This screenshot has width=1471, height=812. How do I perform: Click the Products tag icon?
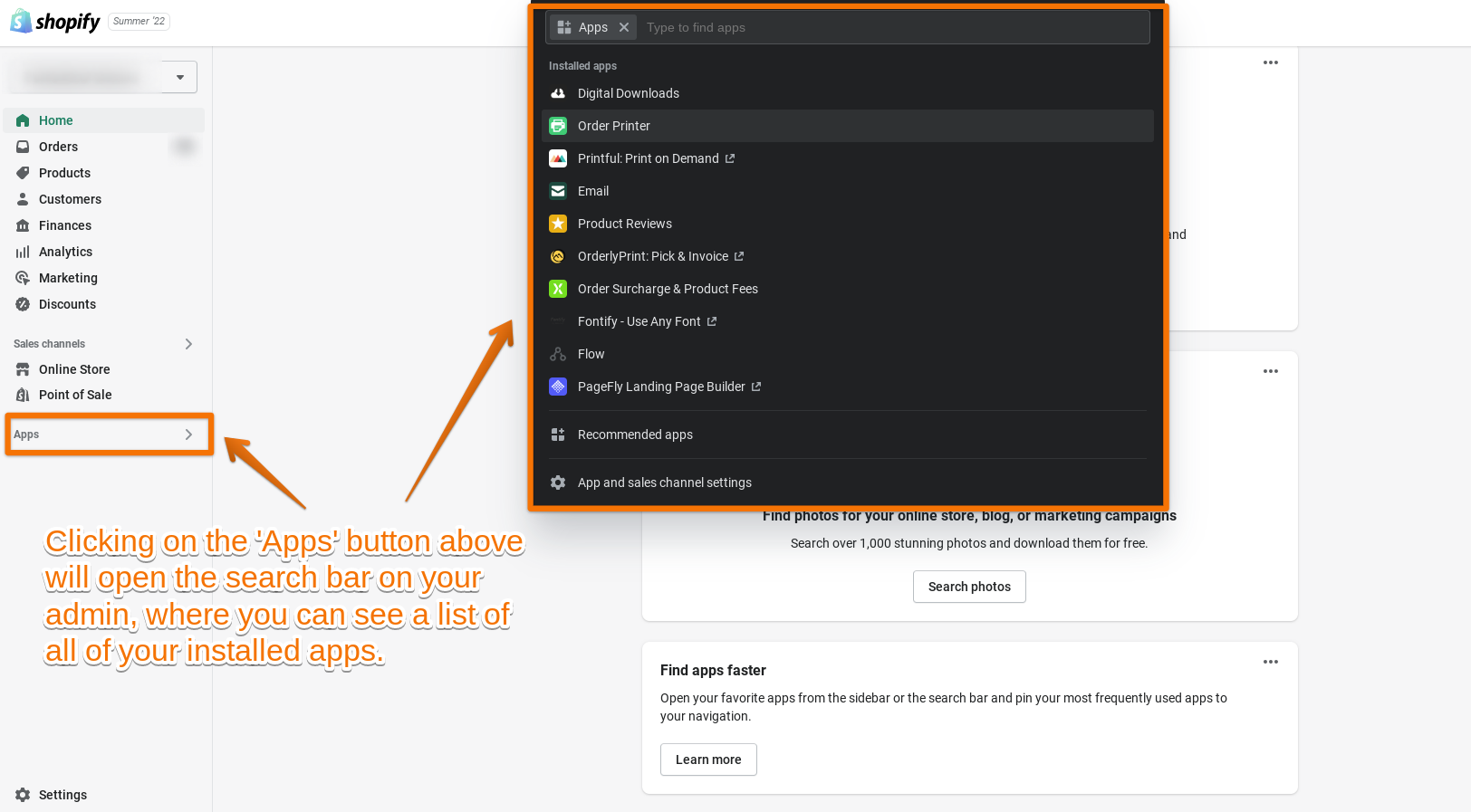(23, 173)
